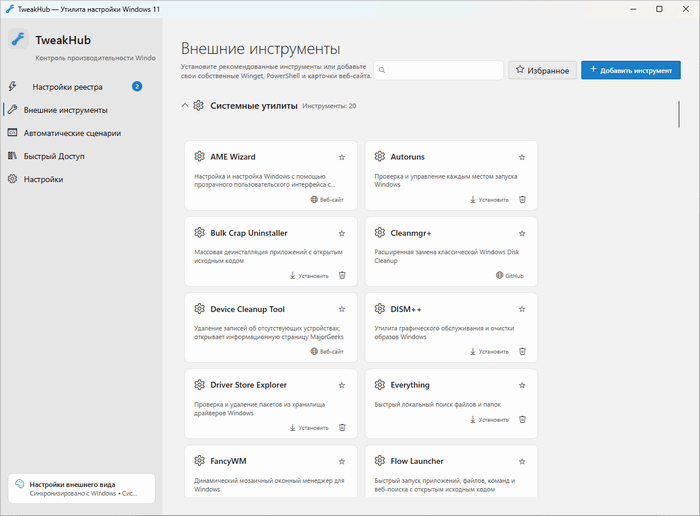Delete Autoruns using trash icon
Screen dimensions: 700x516
[522, 200]
